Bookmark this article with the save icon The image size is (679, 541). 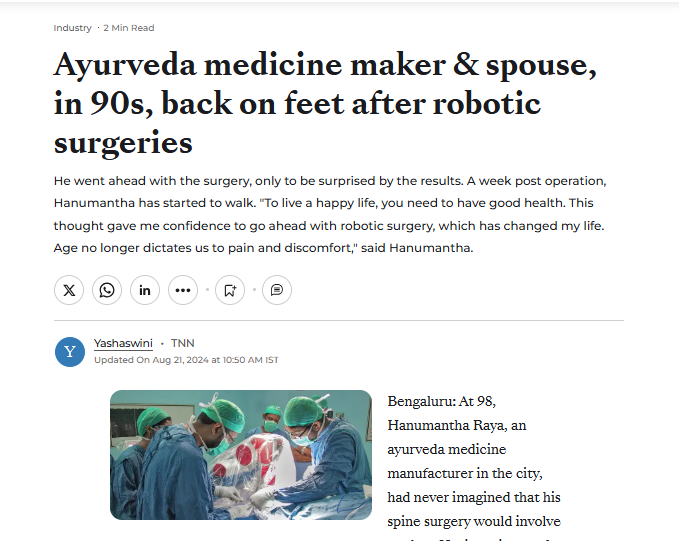pos(230,290)
